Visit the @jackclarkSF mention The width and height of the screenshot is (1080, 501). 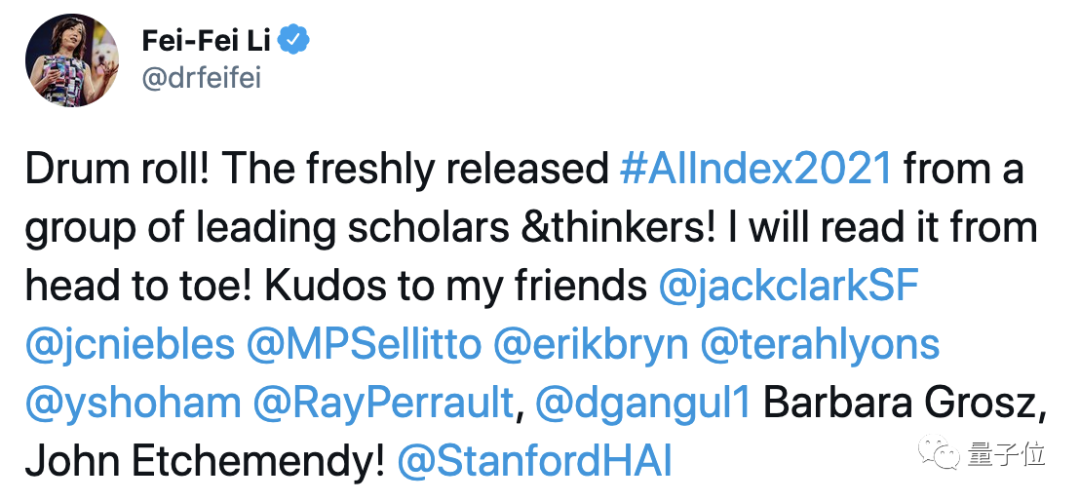(789, 287)
